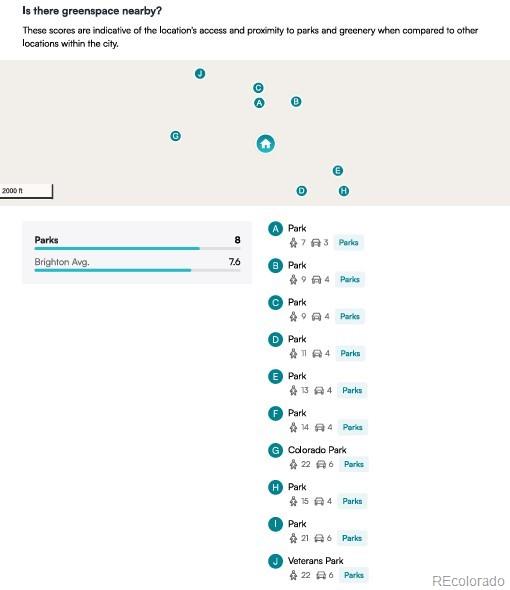
Task: Click the Parks tag under Colorado Park
Action: point(354,464)
